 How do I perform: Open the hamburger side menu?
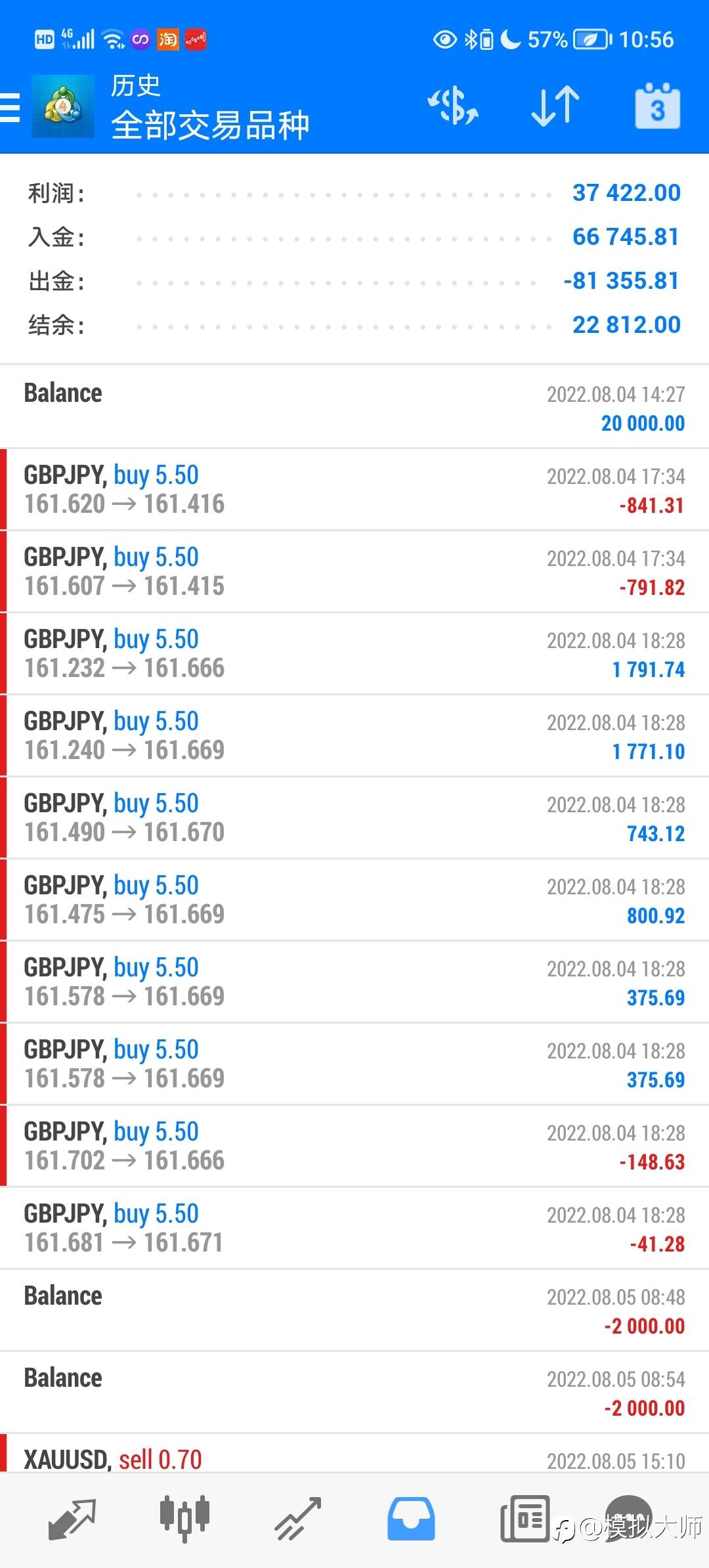10,108
